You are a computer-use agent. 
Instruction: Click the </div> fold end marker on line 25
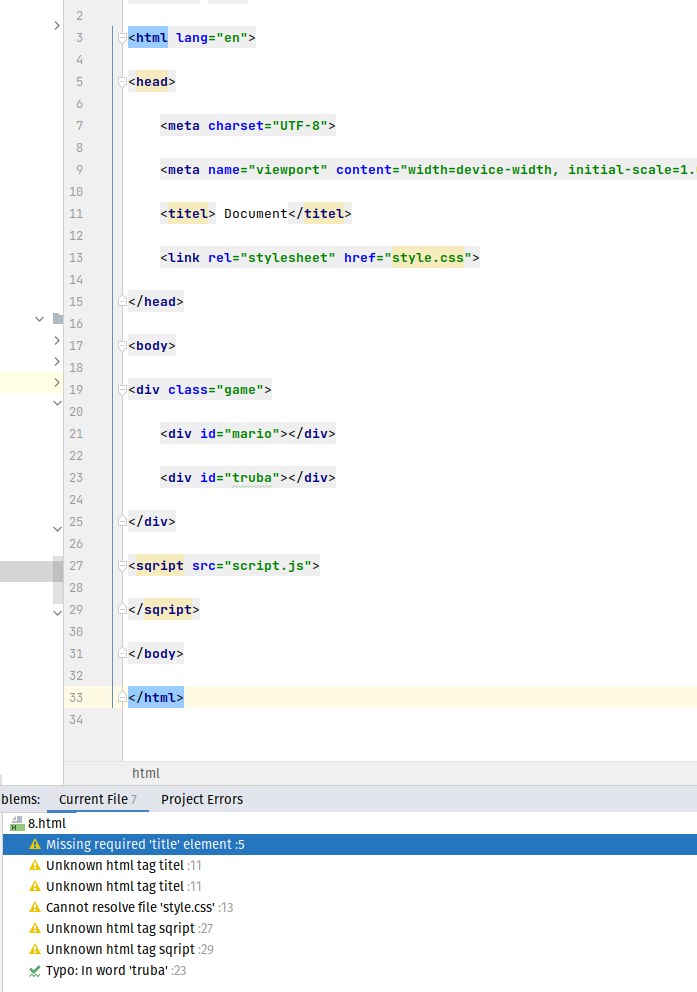pyautogui.click(x=122, y=521)
